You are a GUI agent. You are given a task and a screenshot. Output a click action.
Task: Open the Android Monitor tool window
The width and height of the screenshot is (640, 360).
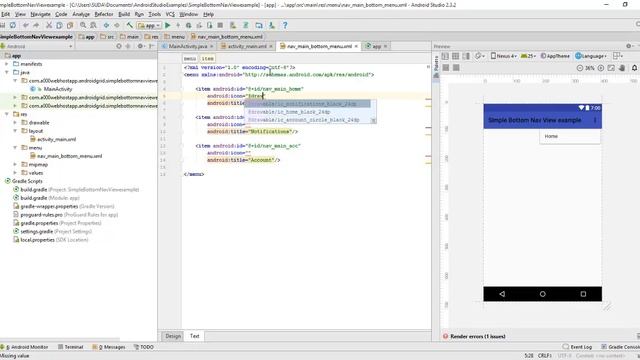pyautogui.click(x=25, y=347)
